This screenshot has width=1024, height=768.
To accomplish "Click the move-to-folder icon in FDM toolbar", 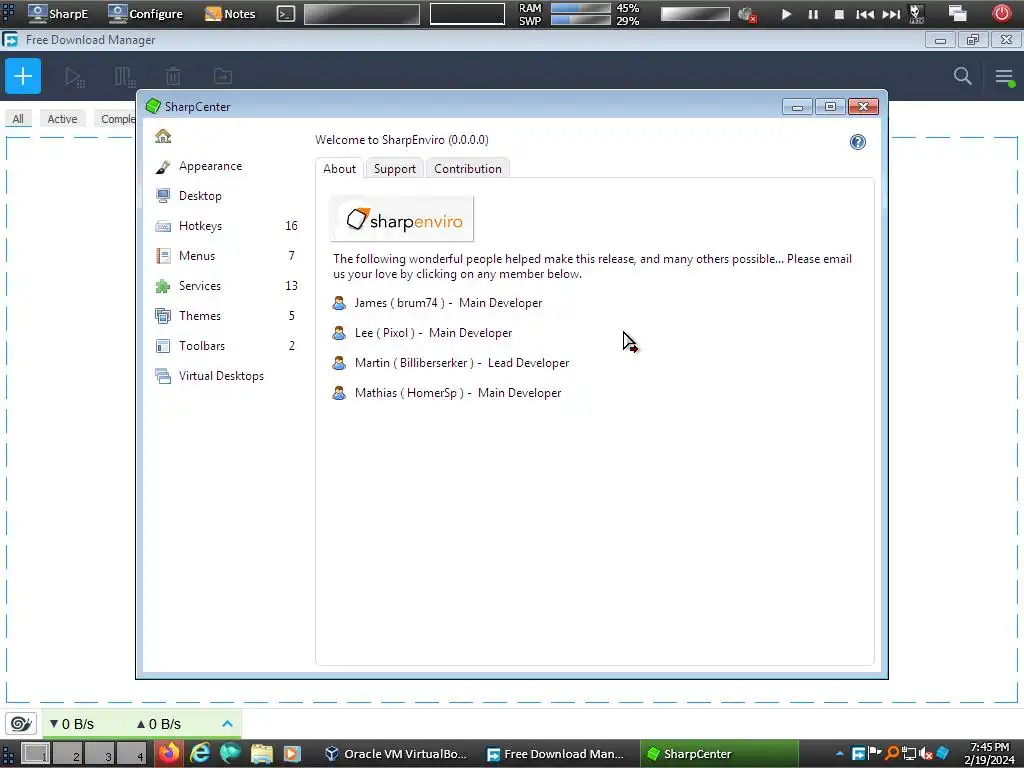I will coord(223,76).
